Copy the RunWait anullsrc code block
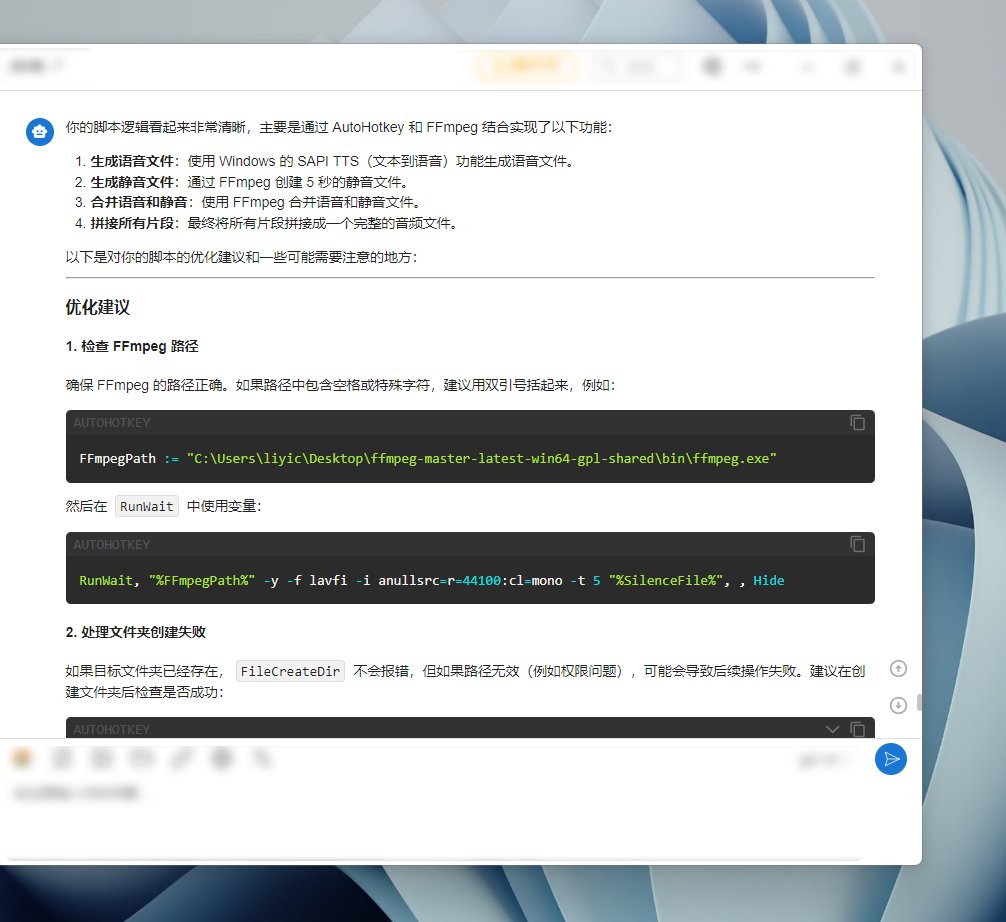This screenshot has height=922, width=1006. (857, 544)
